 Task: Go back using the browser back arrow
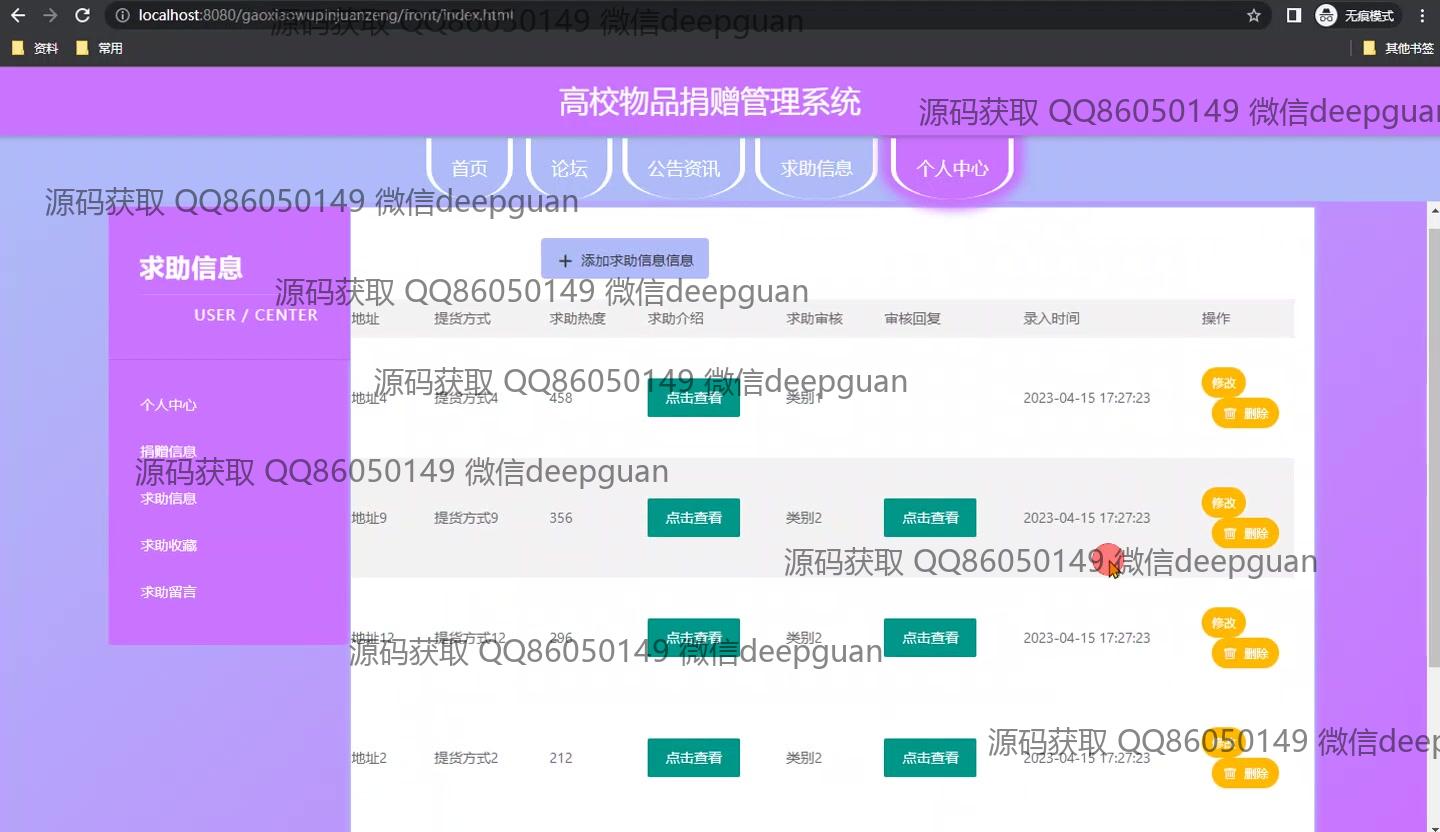pos(18,15)
